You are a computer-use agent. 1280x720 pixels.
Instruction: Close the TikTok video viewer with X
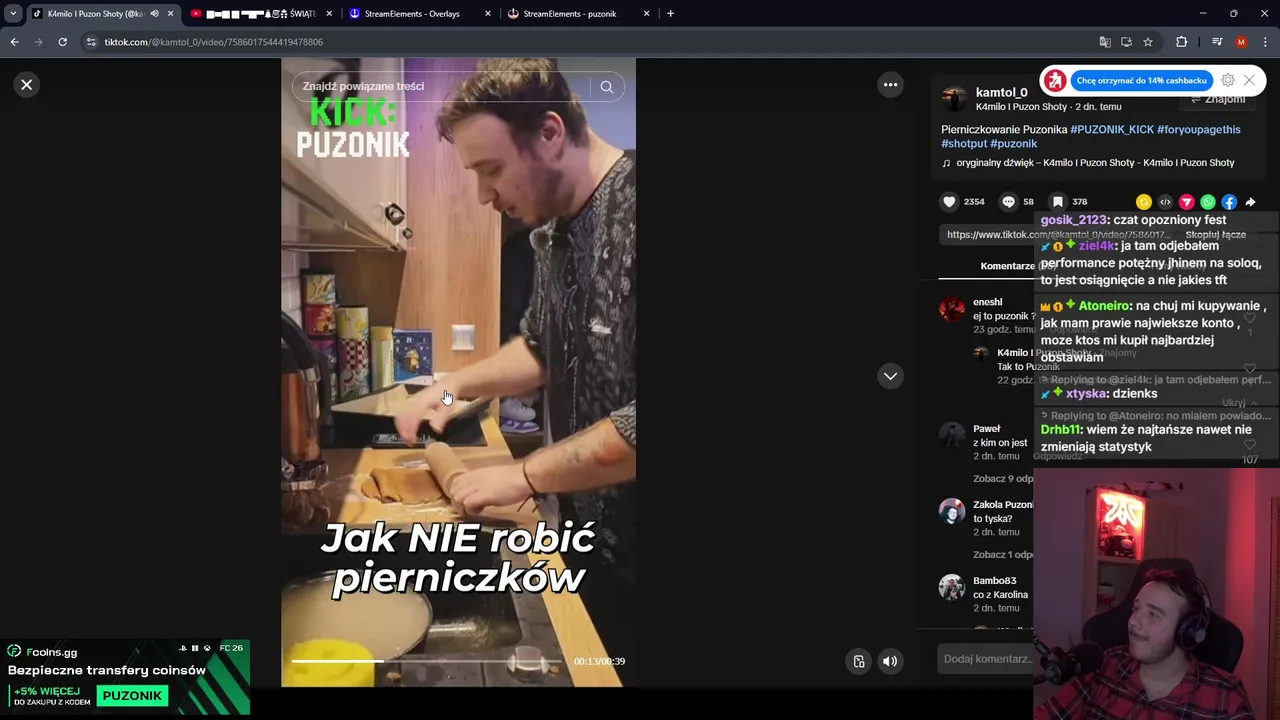(x=27, y=85)
